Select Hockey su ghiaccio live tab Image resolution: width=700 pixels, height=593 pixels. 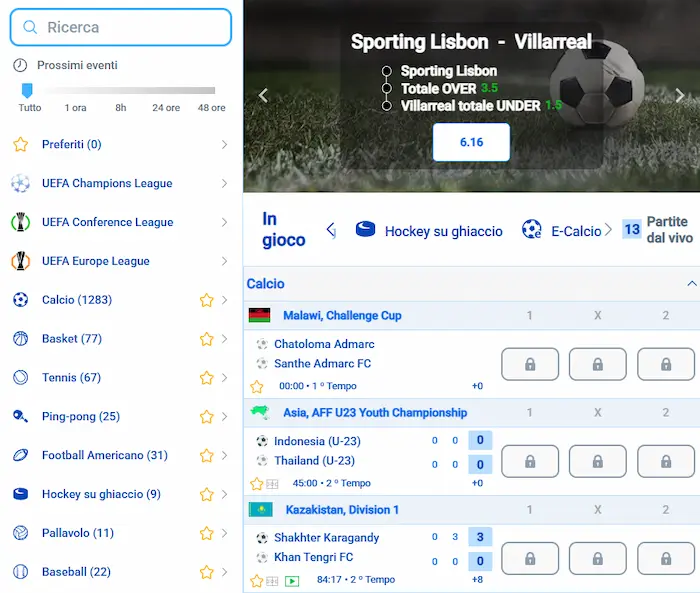point(429,231)
